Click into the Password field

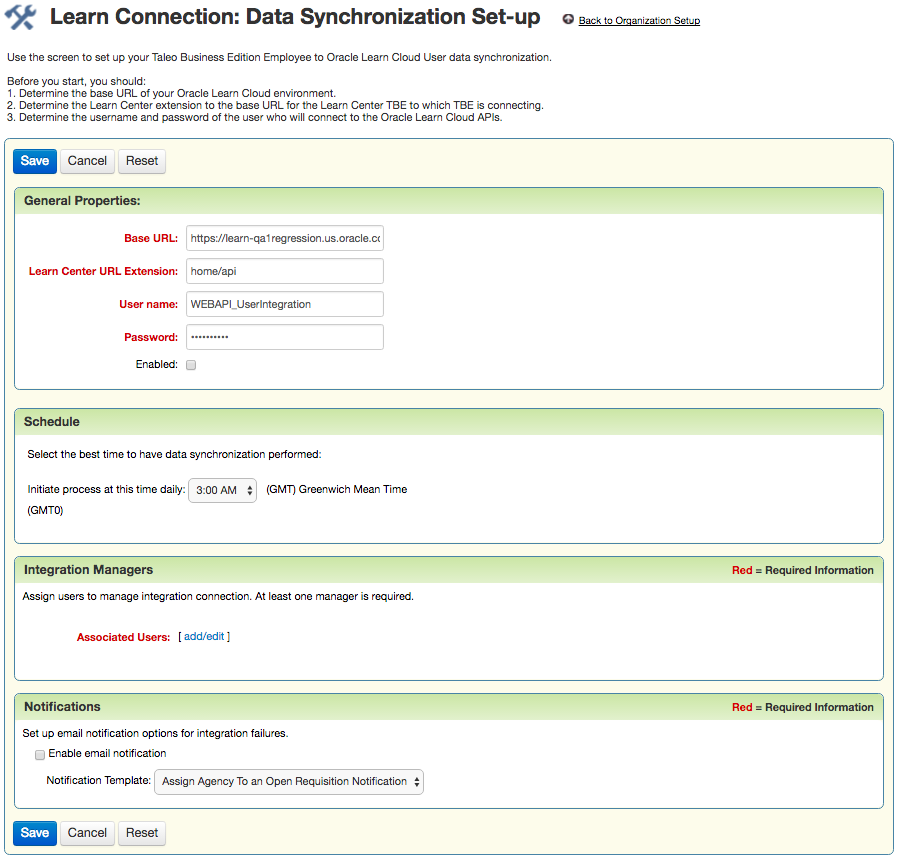[x=285, y=337]
